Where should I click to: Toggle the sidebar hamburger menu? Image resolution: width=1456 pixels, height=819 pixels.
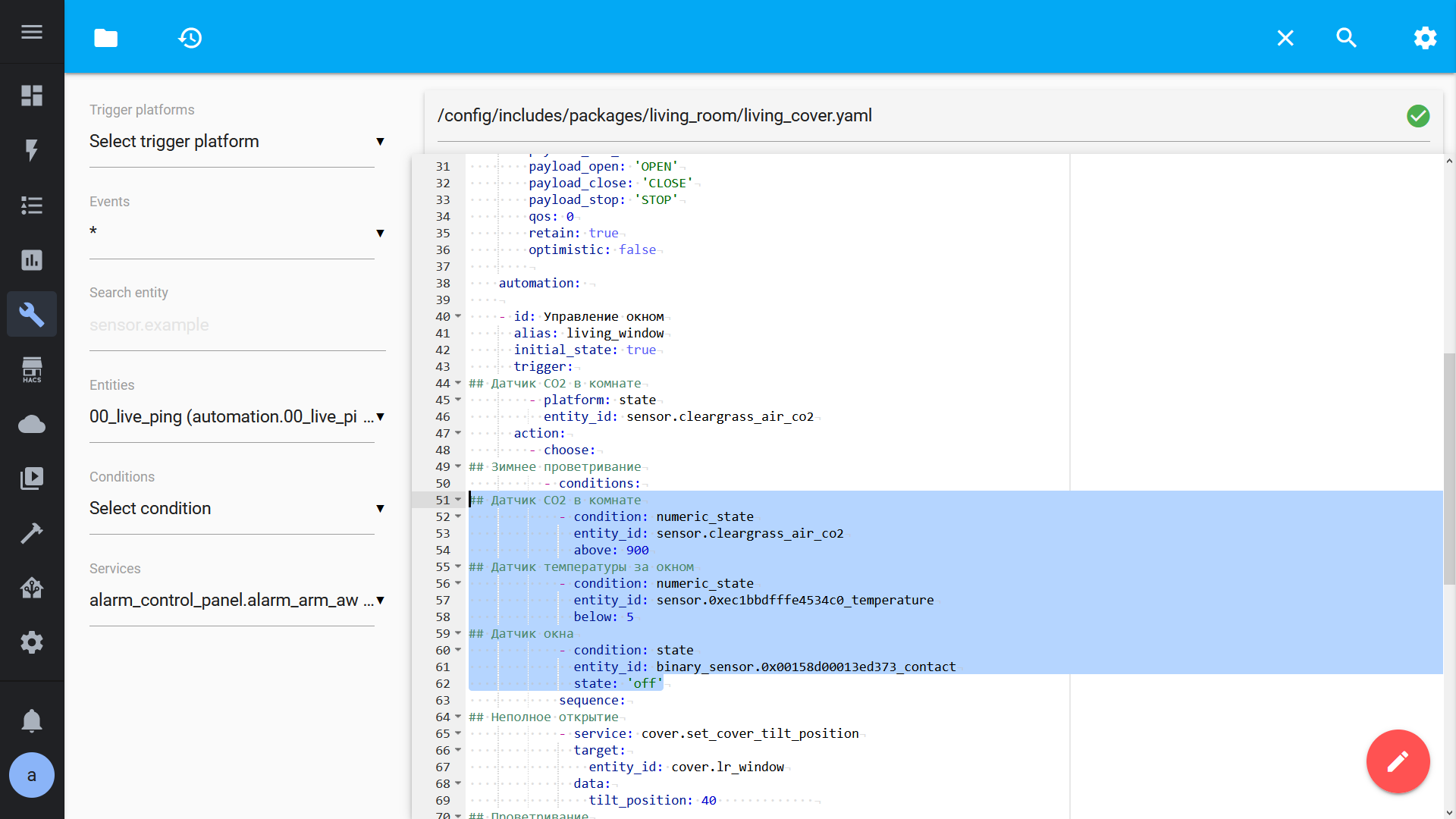click(32, 32)
